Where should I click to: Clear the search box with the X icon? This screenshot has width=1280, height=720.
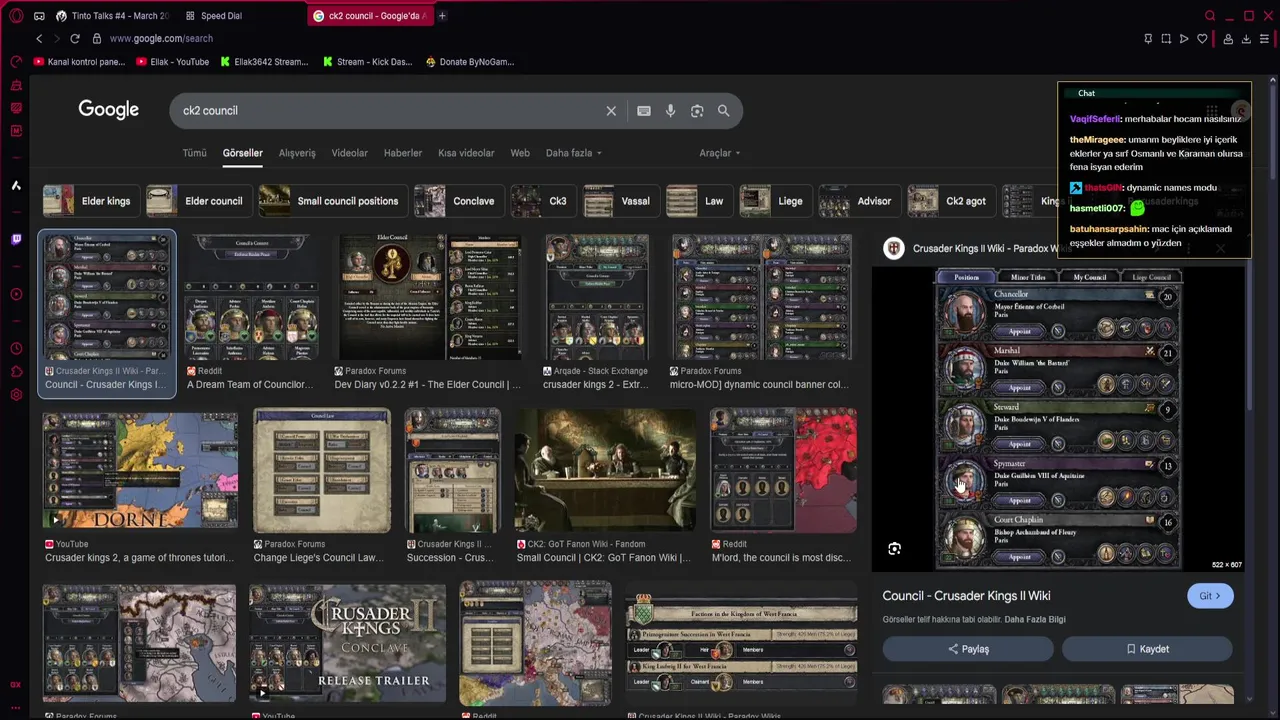click(611, 111)
